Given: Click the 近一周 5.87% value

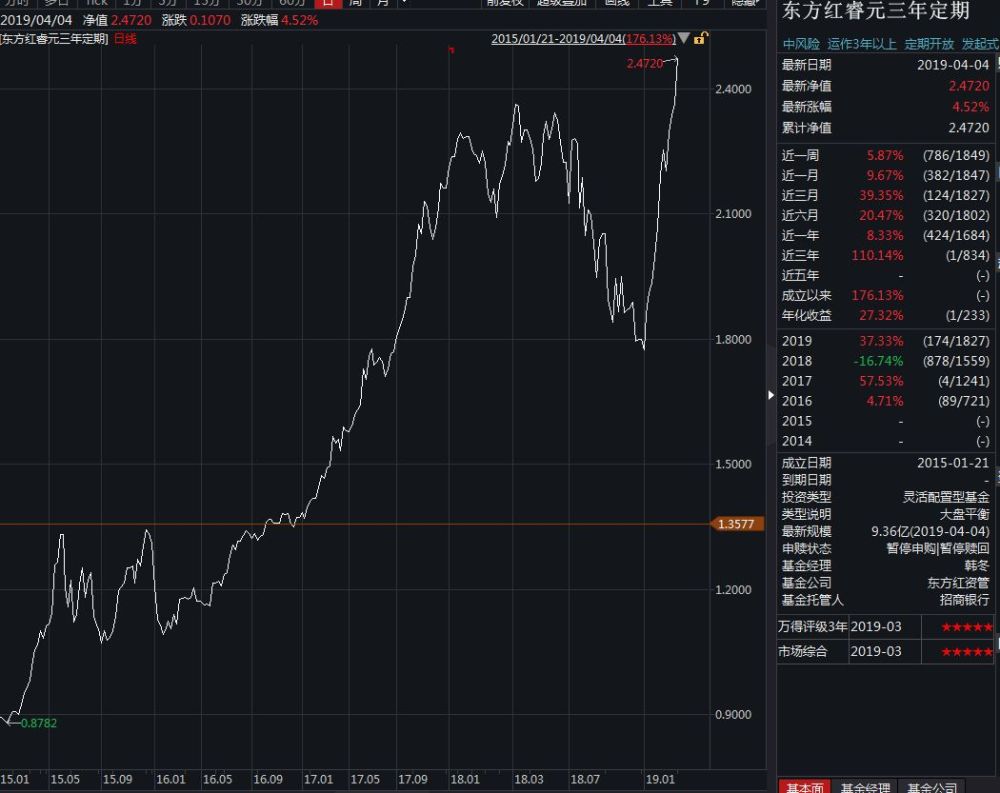Looking at the screenshot, I should [x=885, y=156].
